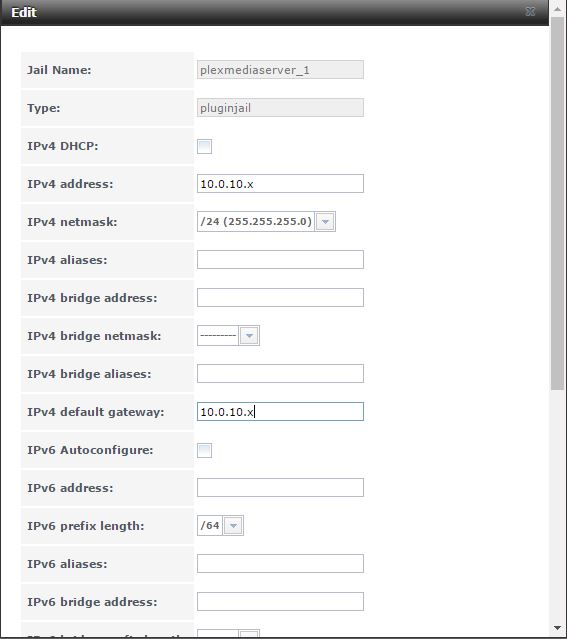Focus the IPv4 aliases field
567x639 pixels.
coord(280,260)
